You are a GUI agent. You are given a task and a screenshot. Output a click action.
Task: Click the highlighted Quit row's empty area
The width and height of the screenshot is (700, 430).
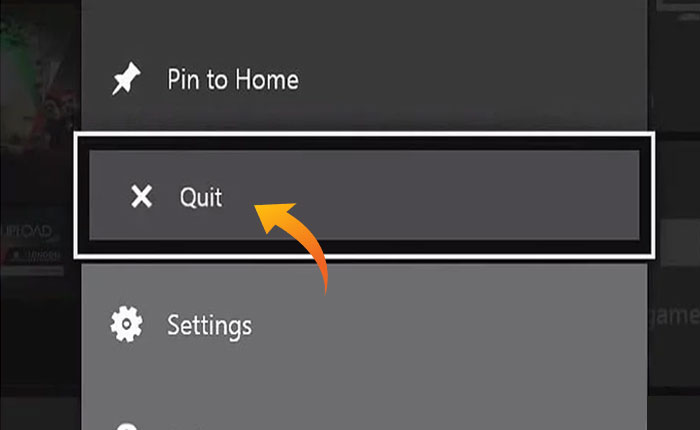(446, 195)
